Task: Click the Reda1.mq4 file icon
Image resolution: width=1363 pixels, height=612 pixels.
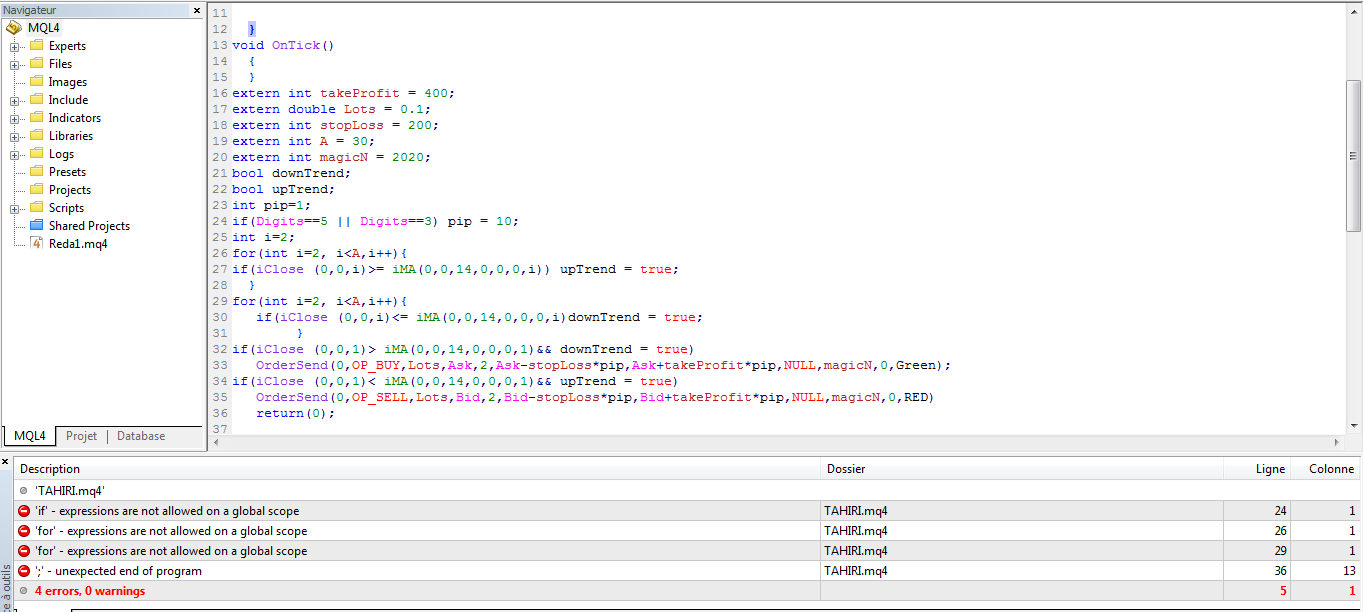Action: coord(37,244)
